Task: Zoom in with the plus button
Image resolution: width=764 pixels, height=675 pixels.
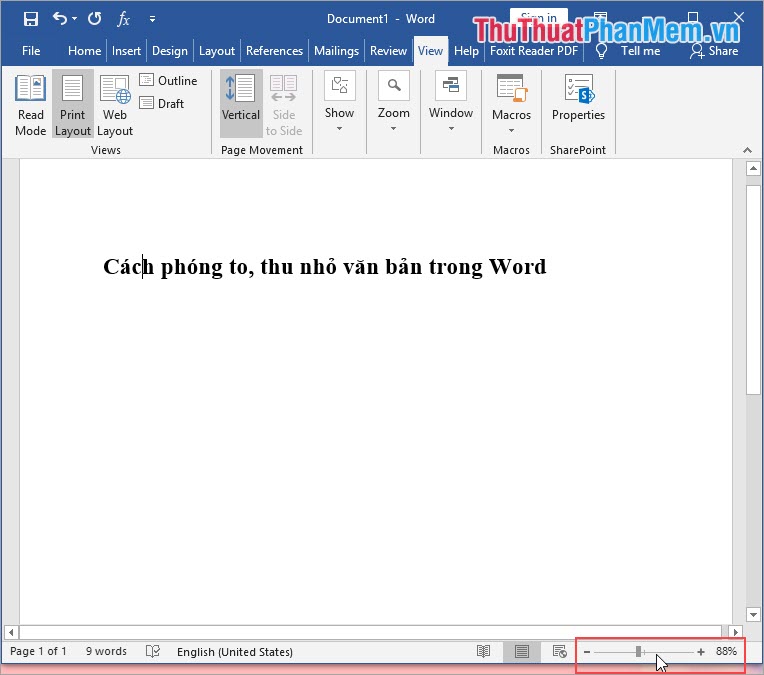Action: 701,652
